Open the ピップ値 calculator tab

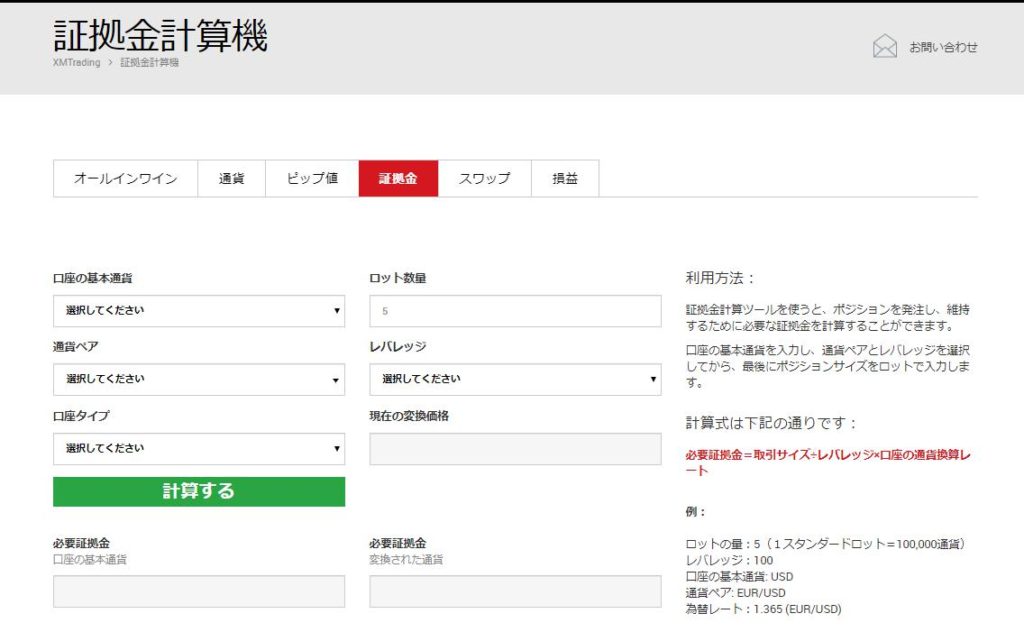pyautogui.click(x=310, y=178)
